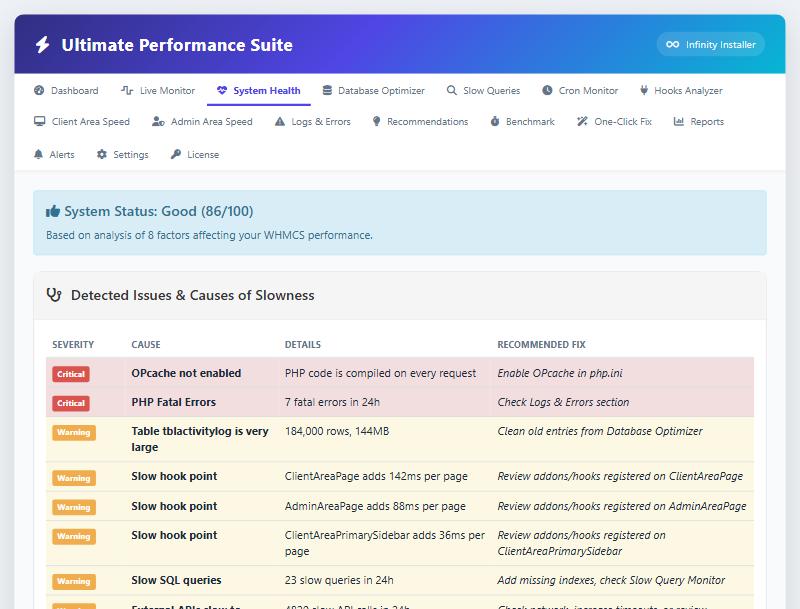The height and width of the screenshot is (609, 800).
Task: Click the Cause column header
Action: 146,344
